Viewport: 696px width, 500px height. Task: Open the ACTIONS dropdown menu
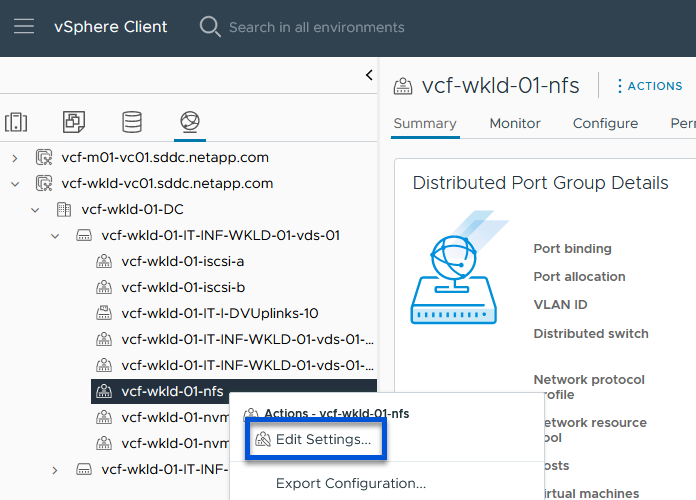pyautogui.click(x=648, y=86)
